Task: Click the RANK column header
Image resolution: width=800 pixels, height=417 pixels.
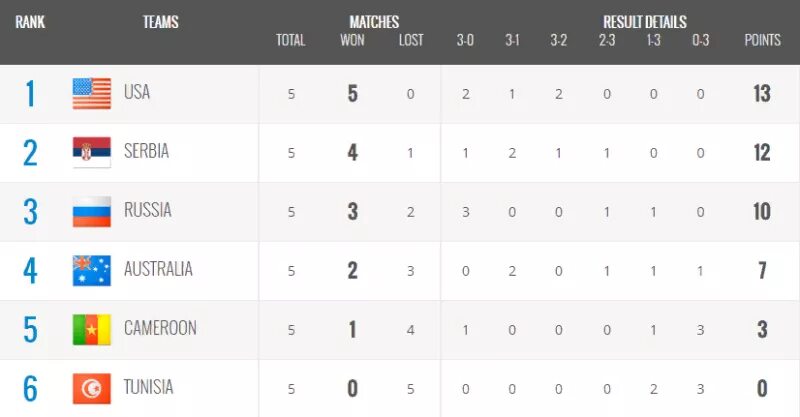Action: [30, 22]
